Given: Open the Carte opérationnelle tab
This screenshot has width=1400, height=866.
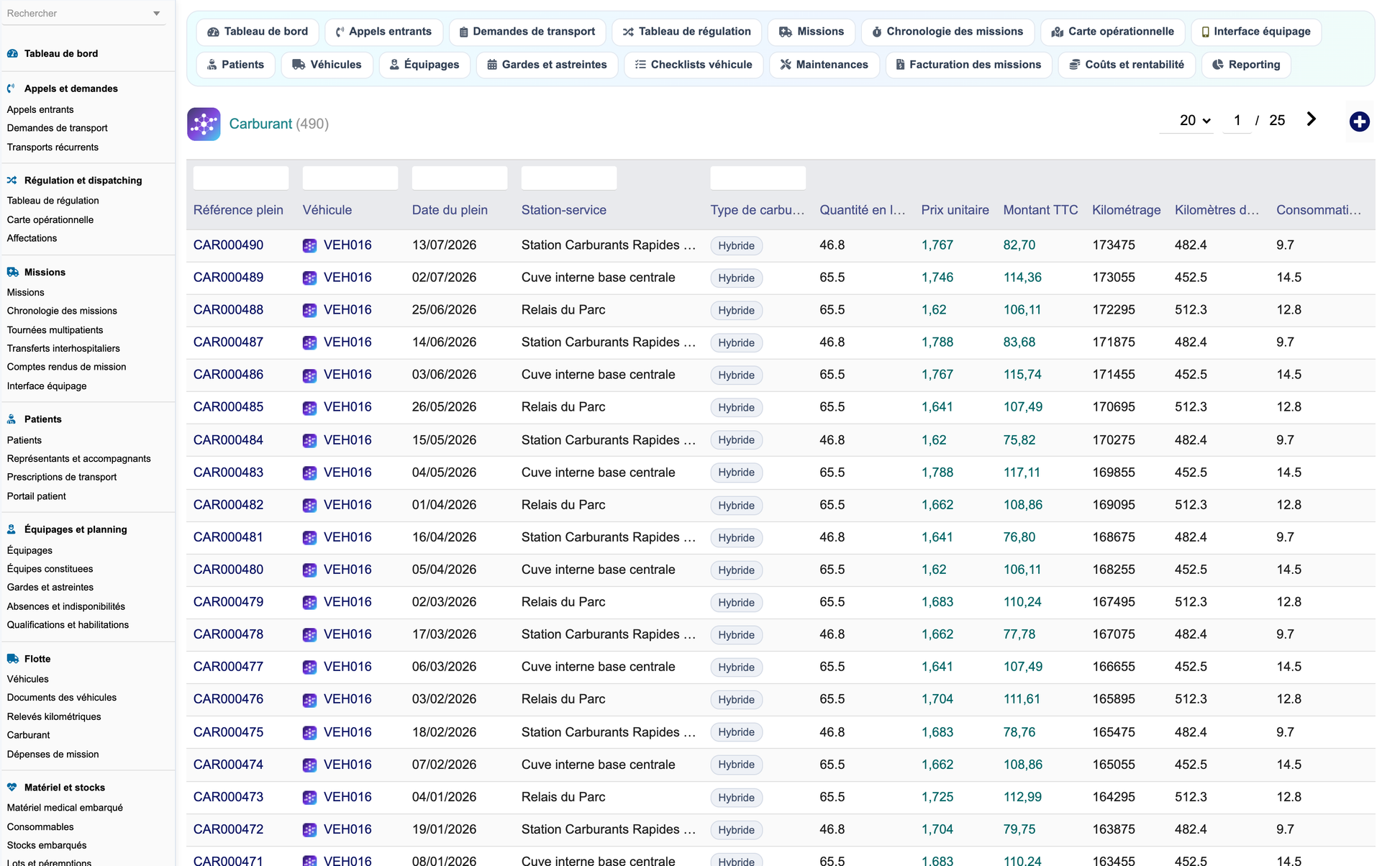Looking at the screenshot, I should 1112,32.
